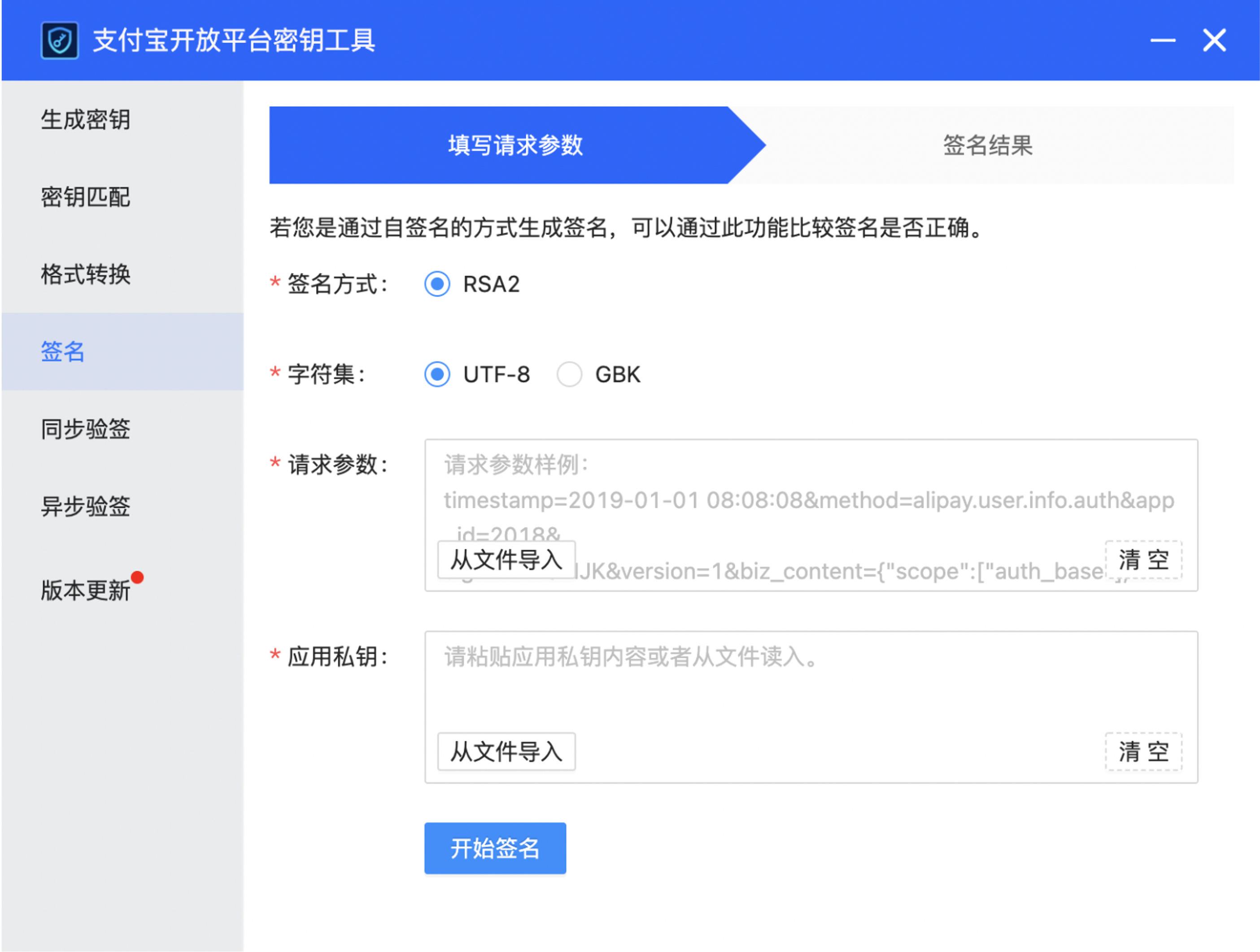Open the 生成密钥 sidebar section
Image resolution: width=1260 pixels, height=952 pixels.
[x=122, y=120]
